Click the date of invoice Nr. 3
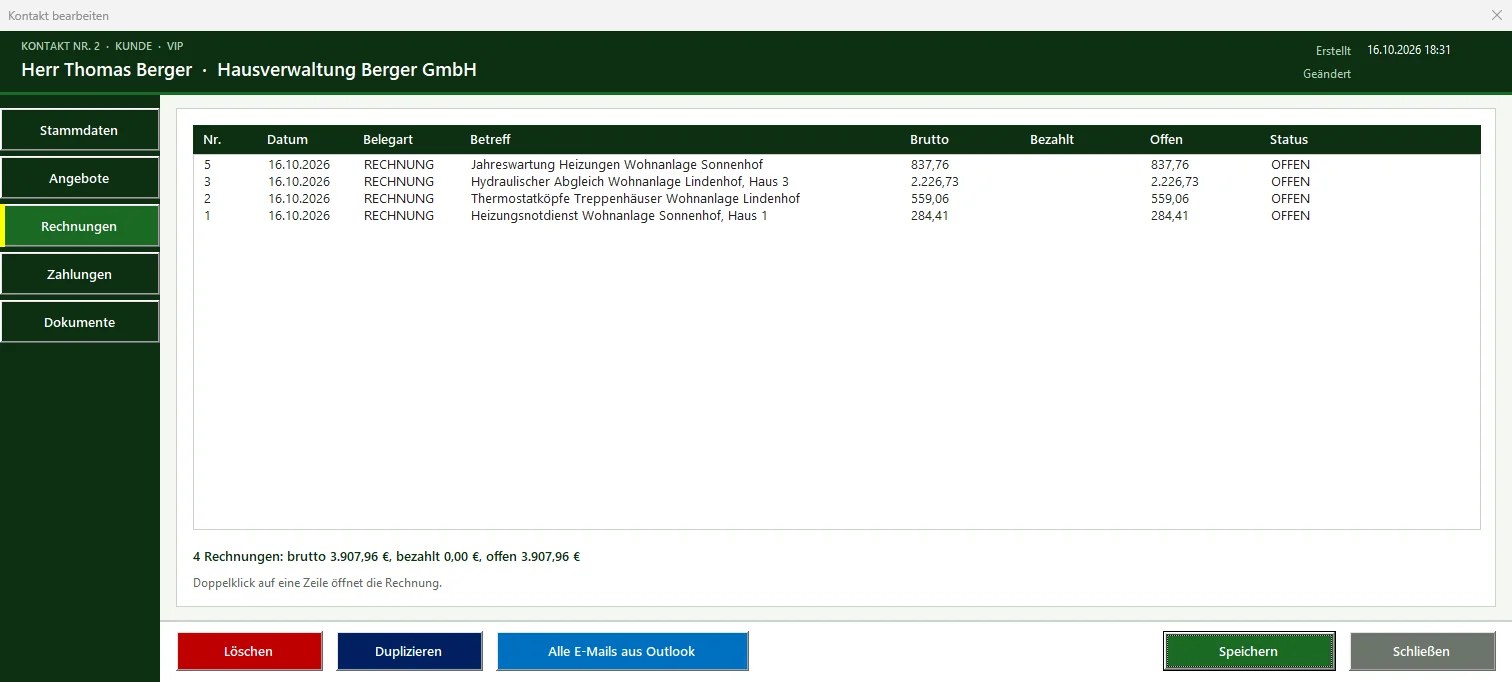Image resolution: width=1512 pixels, height=682 pixels. coord(299,182)
